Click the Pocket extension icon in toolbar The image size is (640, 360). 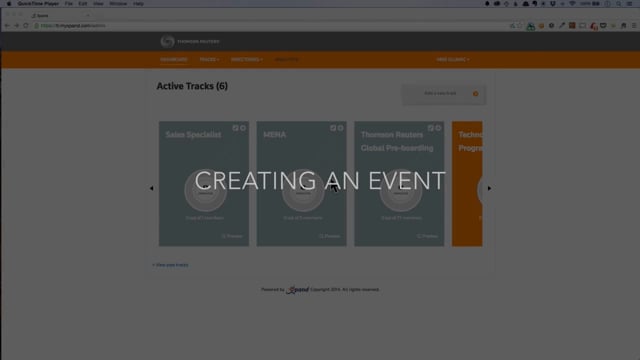(603, 26)
